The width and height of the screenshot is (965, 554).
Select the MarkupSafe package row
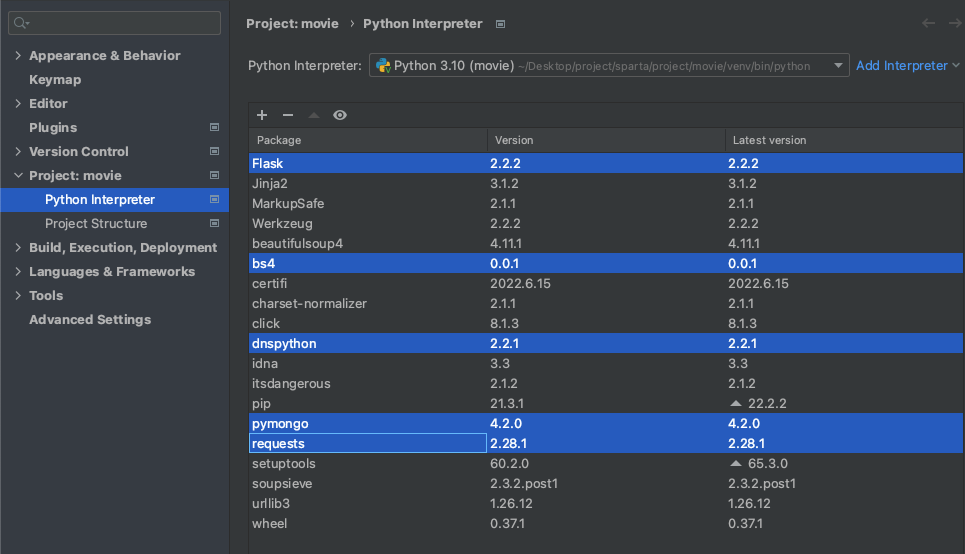(x=606, y=203)
